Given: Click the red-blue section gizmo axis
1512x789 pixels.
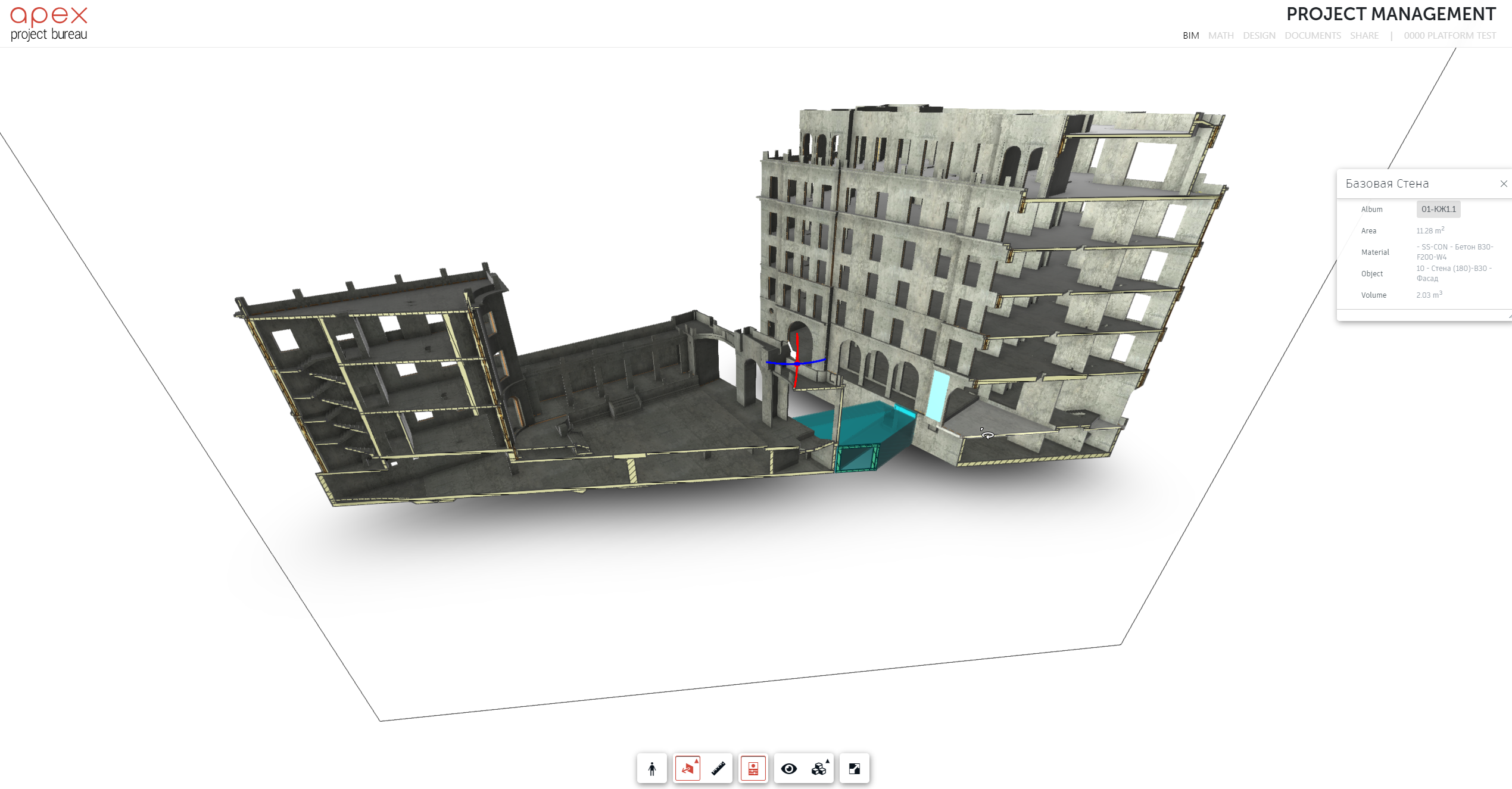Looking at the screenshot, I should [x=797, y=362].
